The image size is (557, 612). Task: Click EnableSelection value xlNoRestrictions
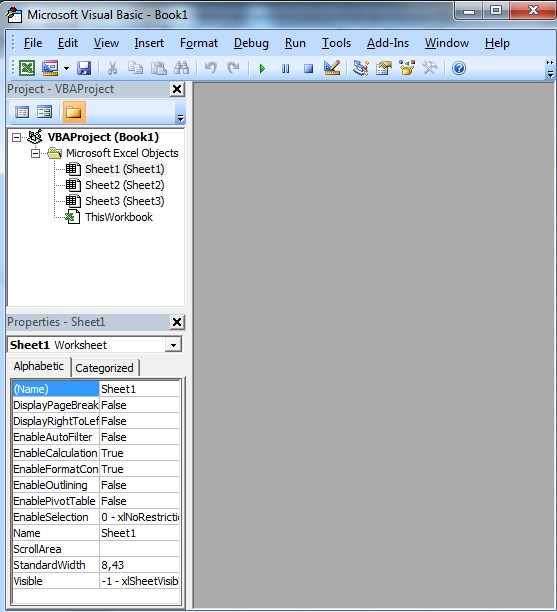(x=140, y=517)
